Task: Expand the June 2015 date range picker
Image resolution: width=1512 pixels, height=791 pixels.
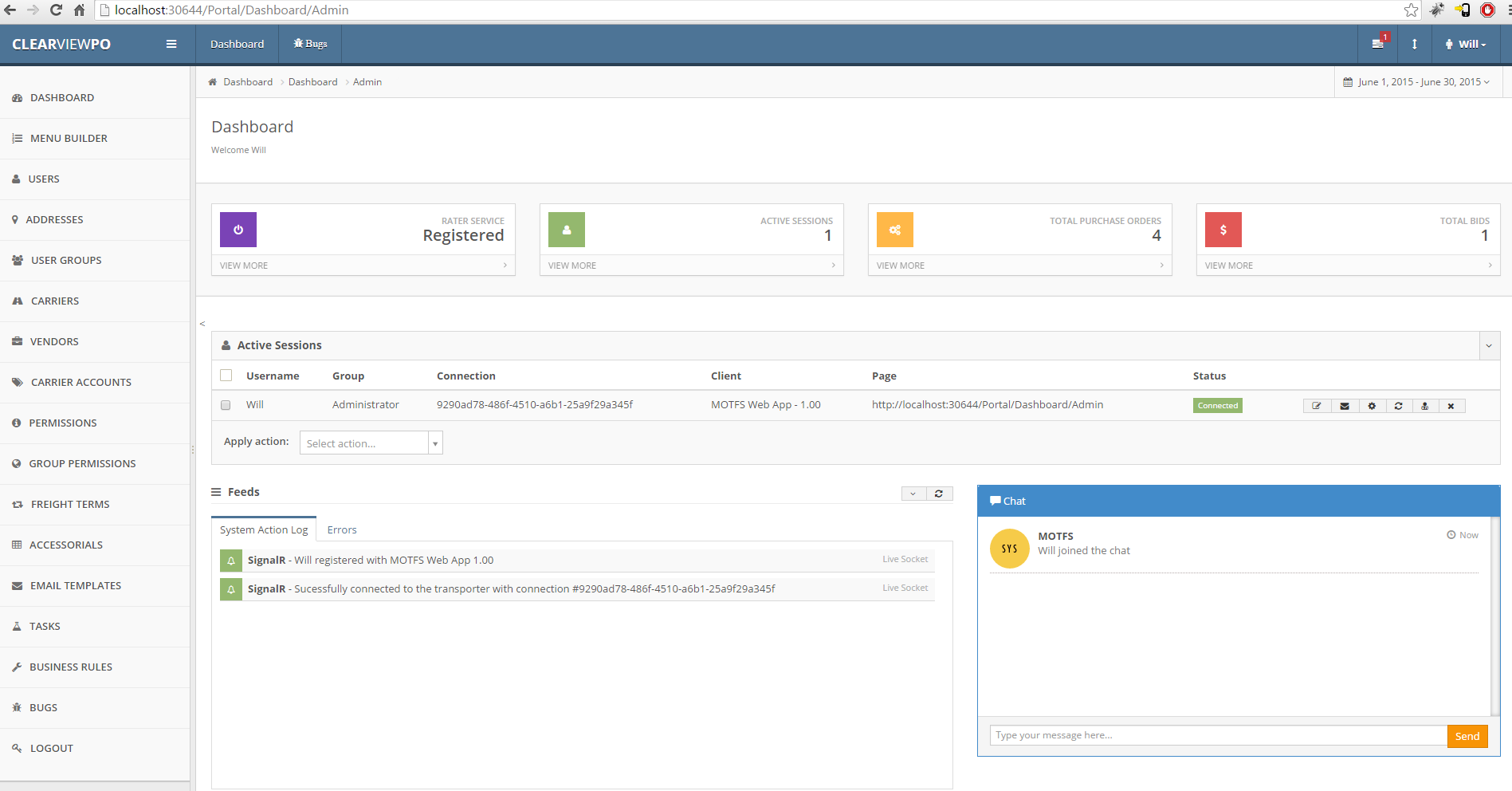Action: [x=1416, y=82]
